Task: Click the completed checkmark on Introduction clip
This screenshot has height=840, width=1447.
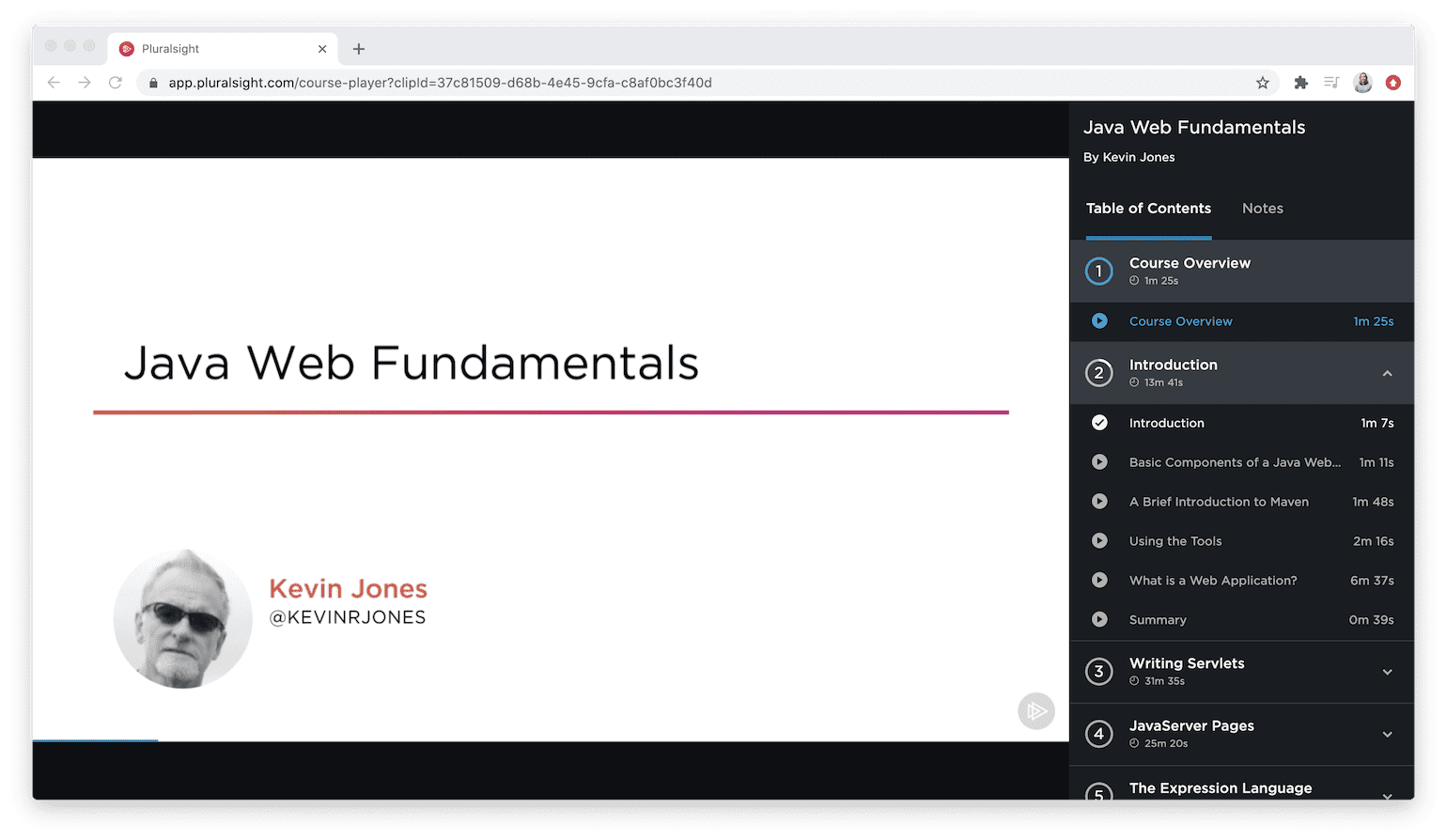Action: coord(1098,422)
